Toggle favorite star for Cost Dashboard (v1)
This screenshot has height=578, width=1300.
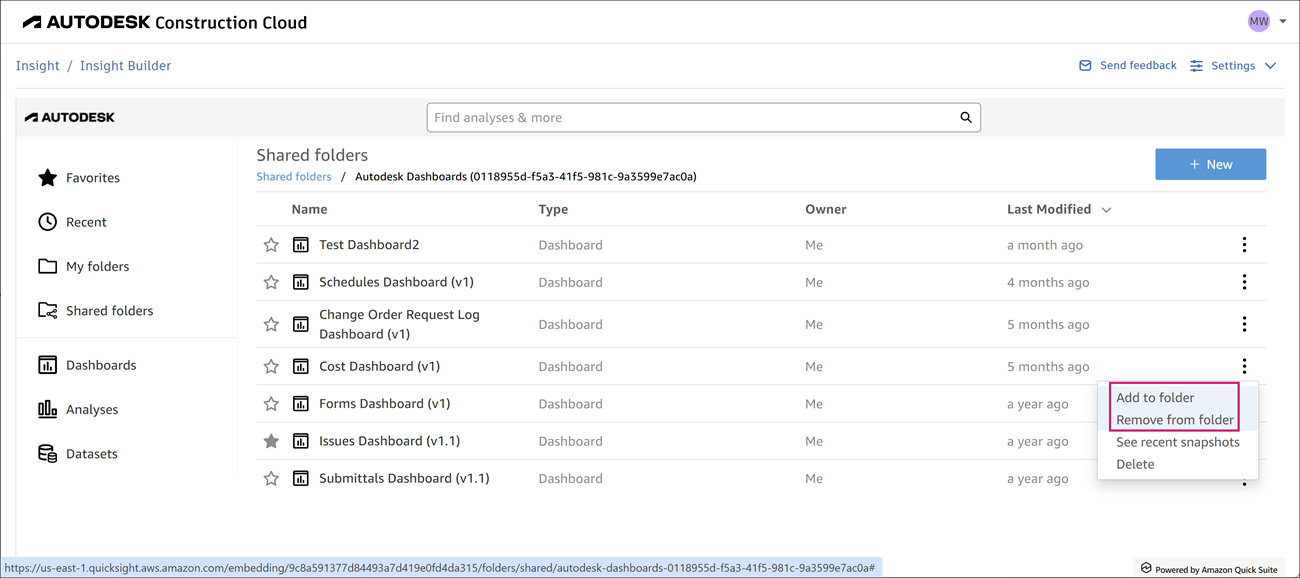271,367
